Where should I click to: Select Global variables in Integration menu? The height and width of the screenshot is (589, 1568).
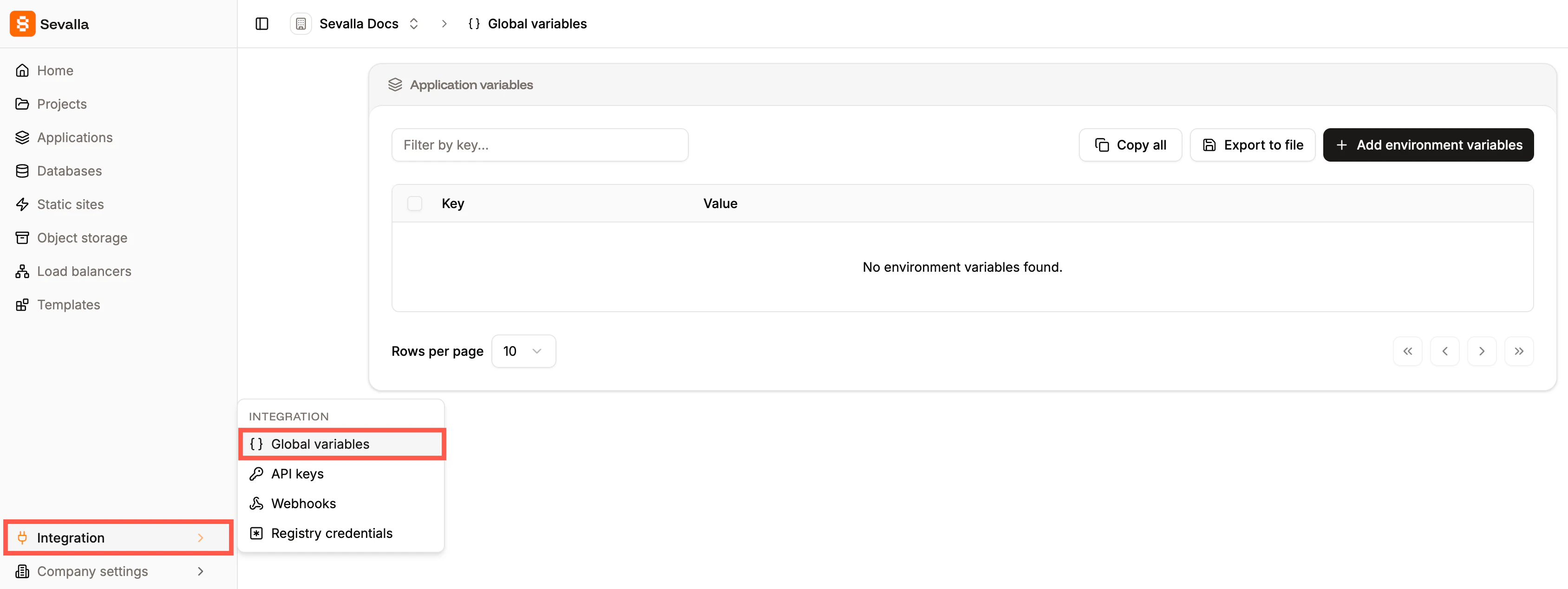342,444
